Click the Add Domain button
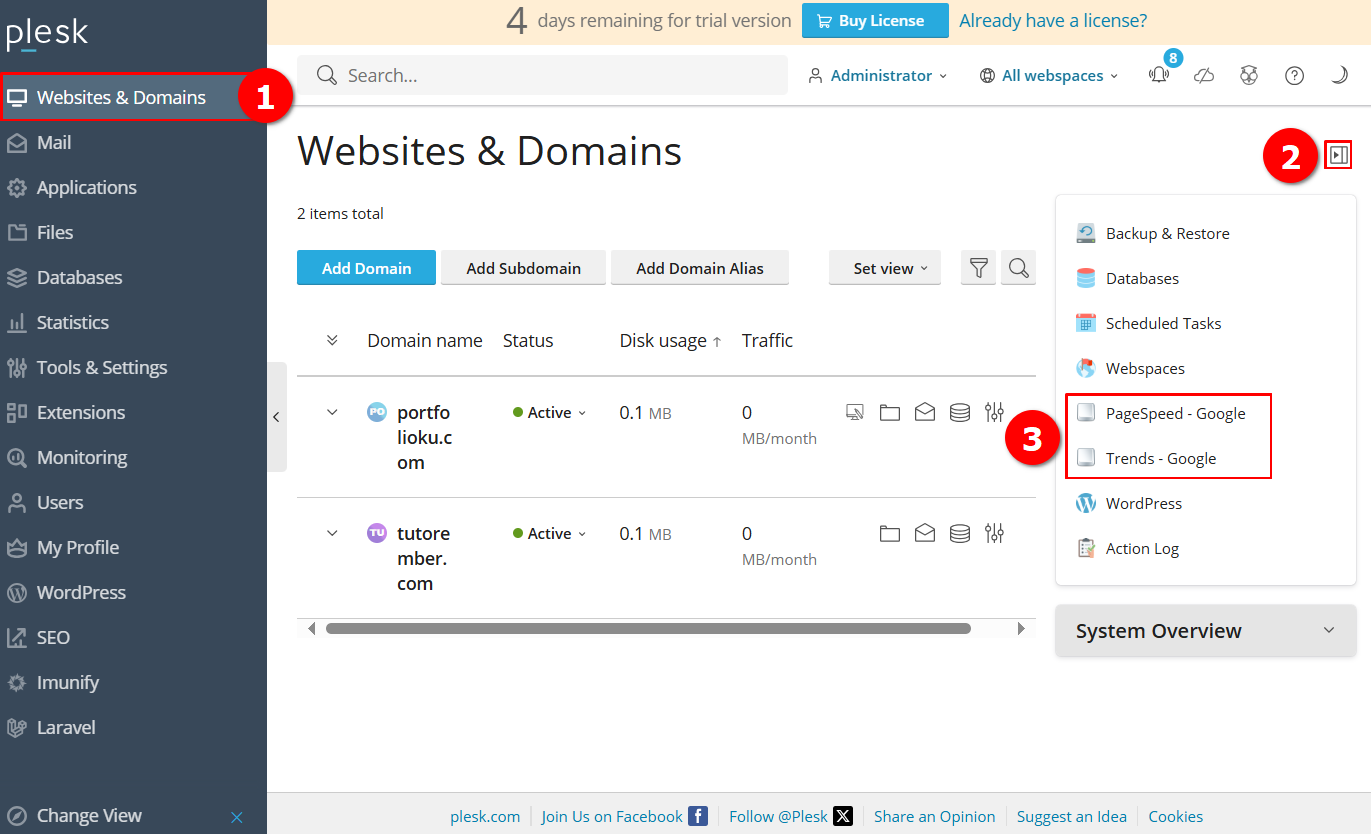This screenshot has height=834, width=1371. pyautogui.click(x=366, y=268)
